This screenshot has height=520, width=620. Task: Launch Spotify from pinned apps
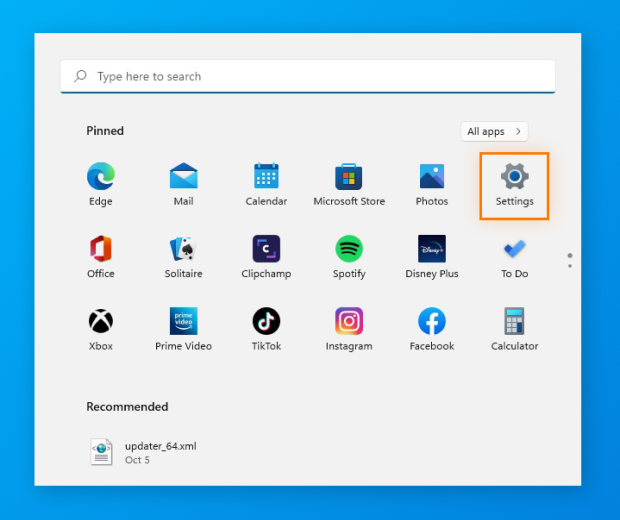[x=349, y=250]
